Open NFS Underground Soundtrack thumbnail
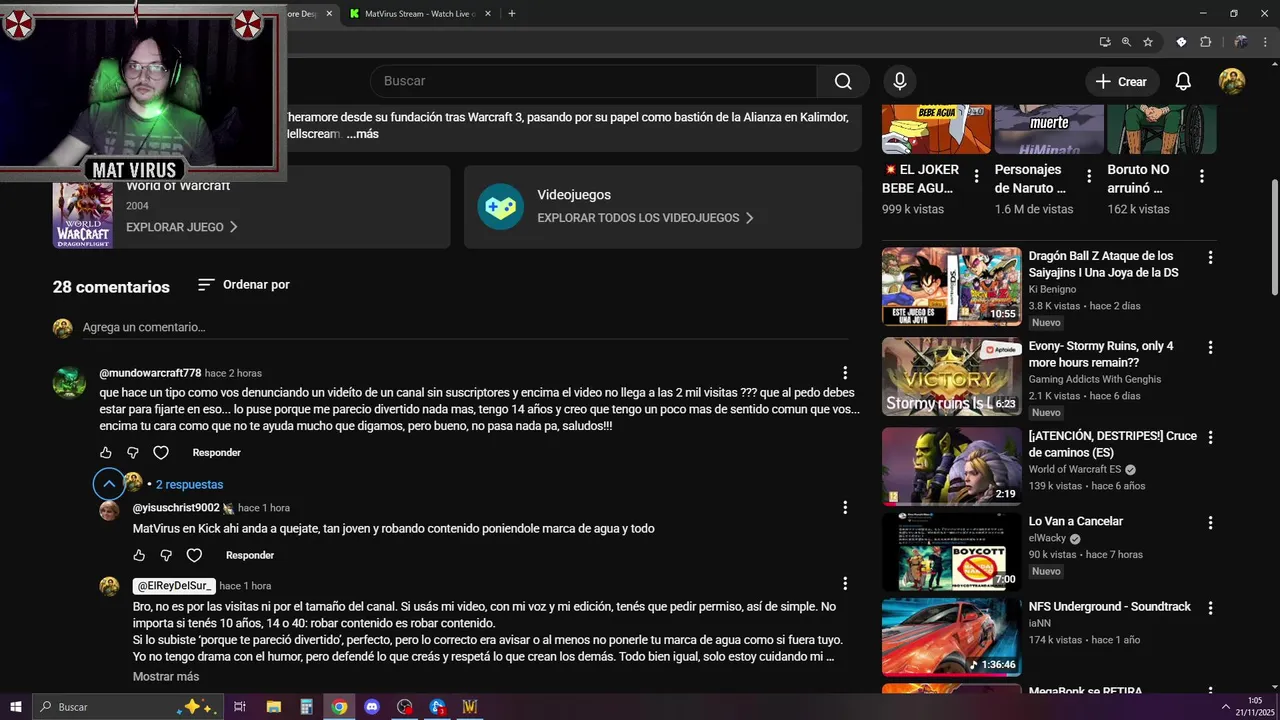The height and width of the screenshot is (720, 1280). point(951,638)
